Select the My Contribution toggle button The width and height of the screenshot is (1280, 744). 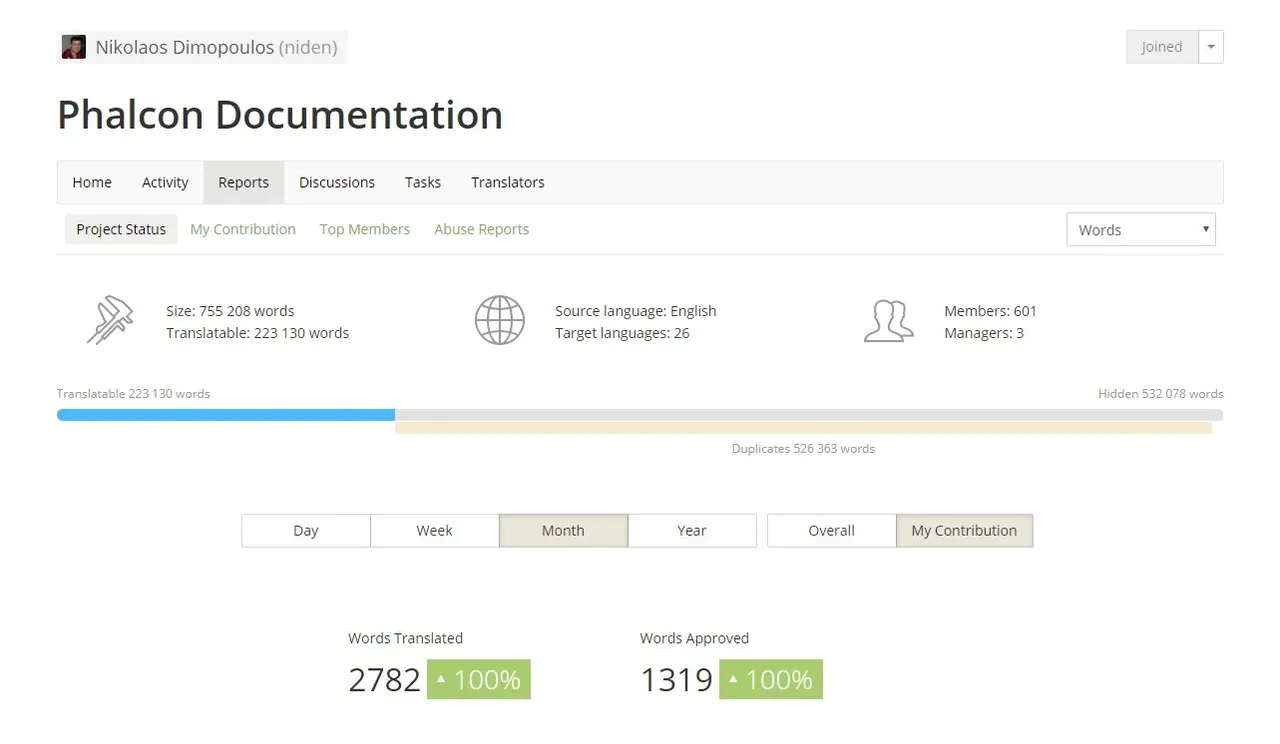tap(964, 531)
